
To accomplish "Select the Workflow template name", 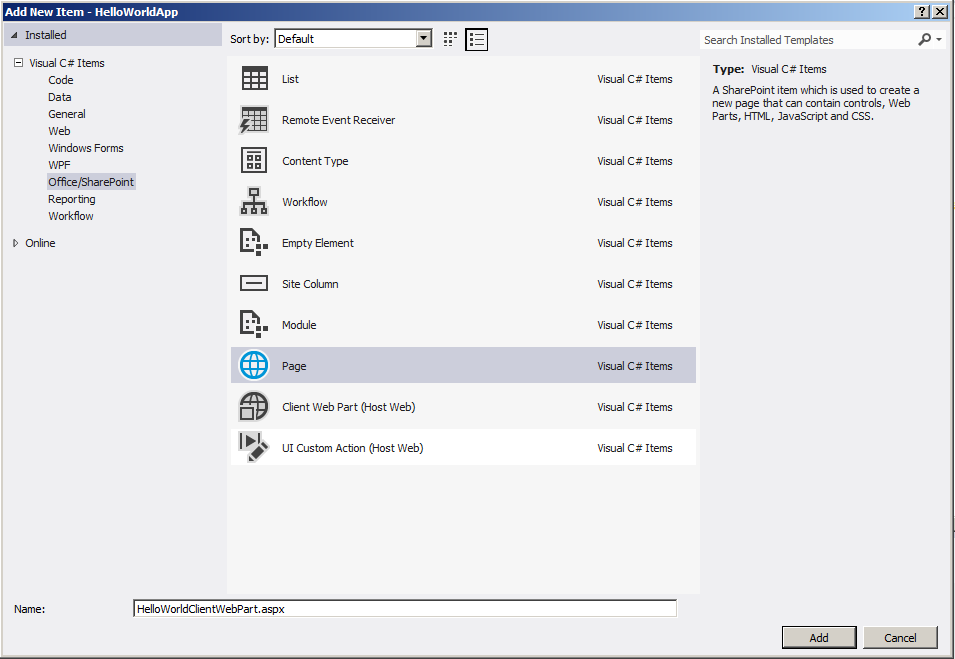I will pyautogui.click(x=305, y=202).
